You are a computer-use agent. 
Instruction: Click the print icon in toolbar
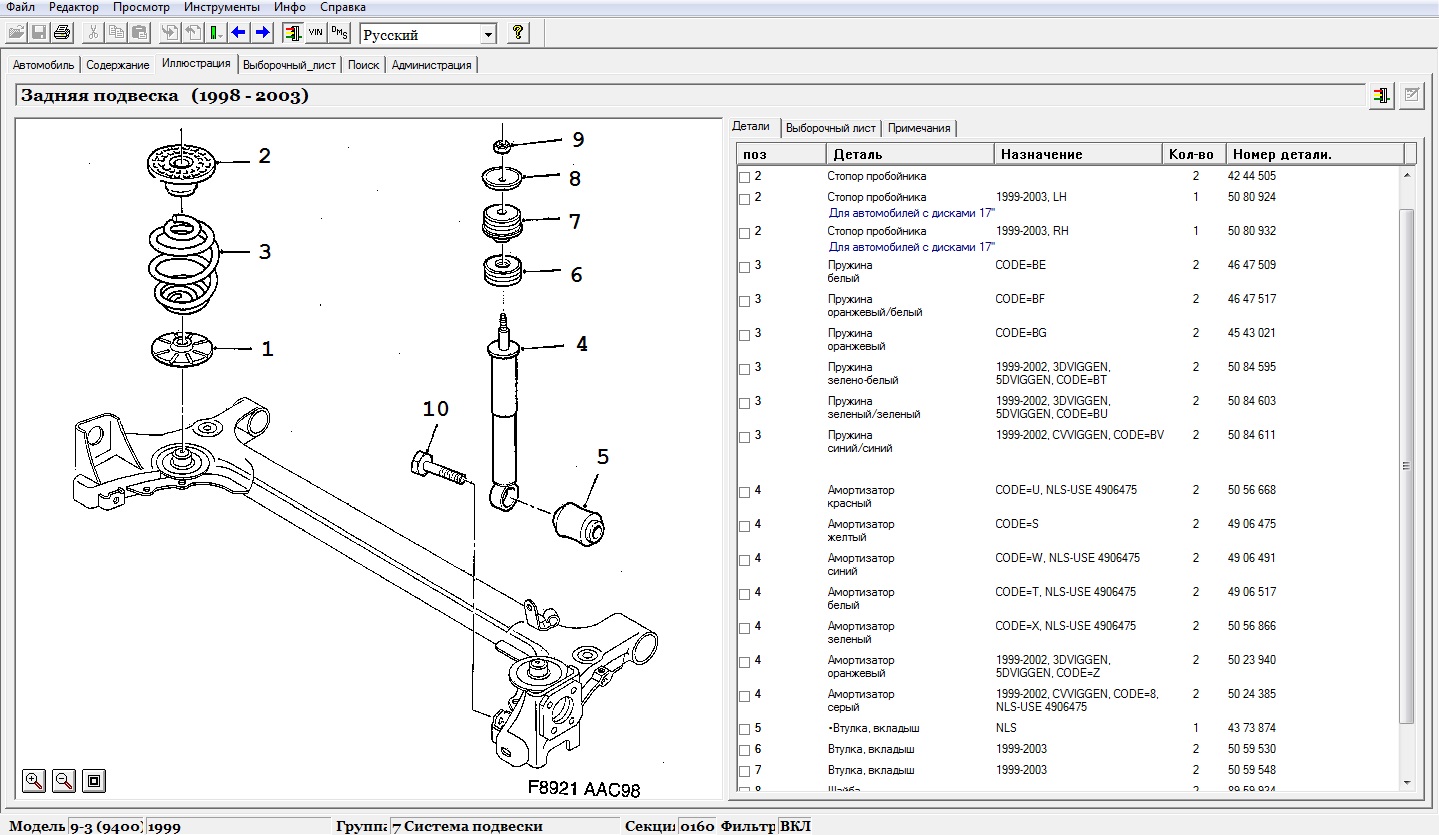(62, 33)
